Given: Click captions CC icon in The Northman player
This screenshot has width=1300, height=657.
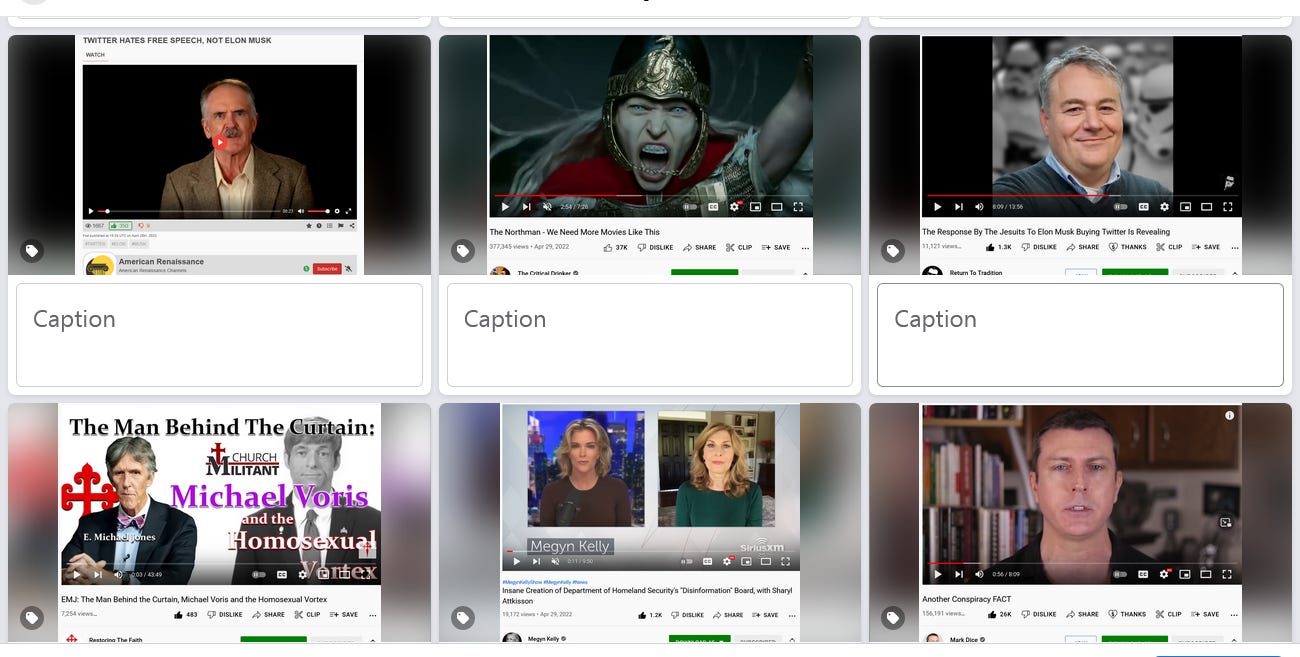Looking at the screenshot, I should pos(714,207).
